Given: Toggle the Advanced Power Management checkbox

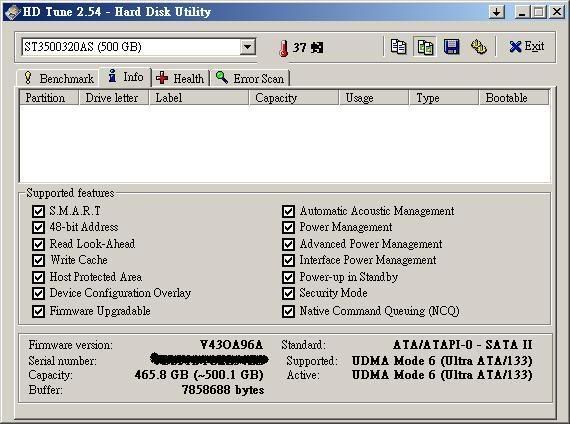Looking at the screenshot, I should pyautogui.click(x=288, y=244).
